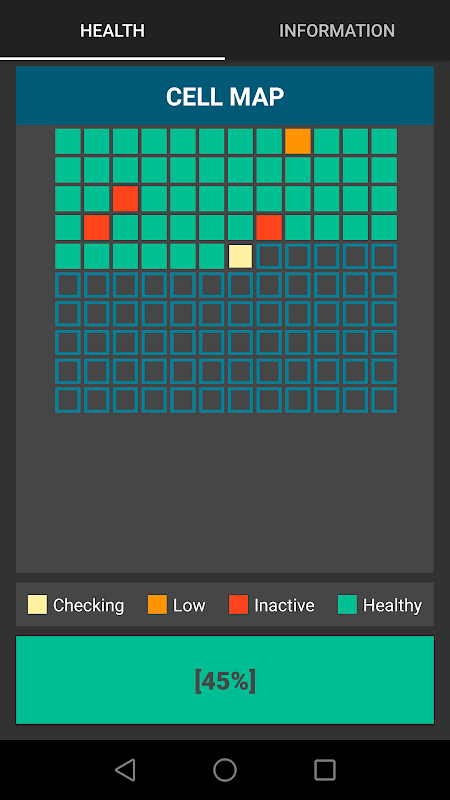Open the Android recent apps button
Viewport: 450px width, 800px height.
325,770
